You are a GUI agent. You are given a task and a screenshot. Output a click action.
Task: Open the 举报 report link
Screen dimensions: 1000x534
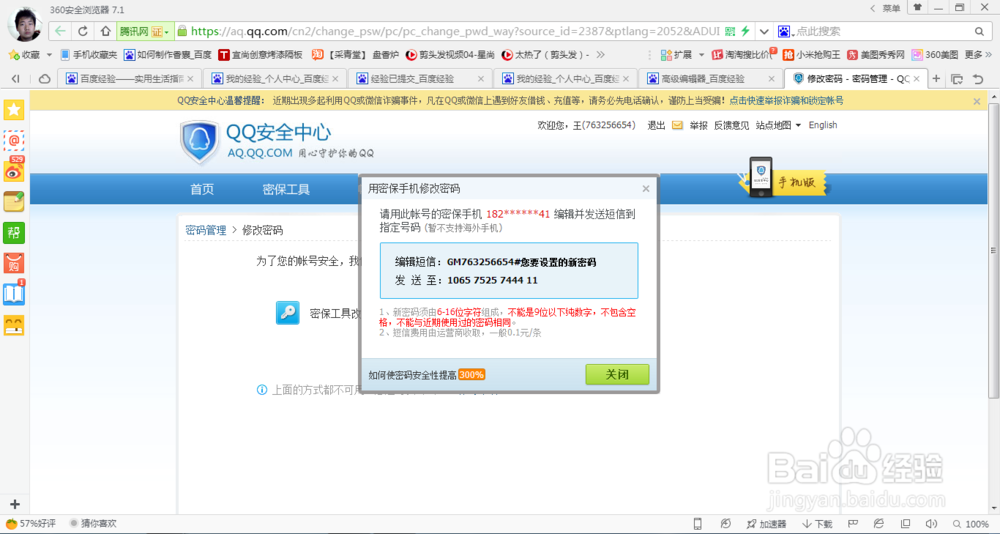(698, 125)
